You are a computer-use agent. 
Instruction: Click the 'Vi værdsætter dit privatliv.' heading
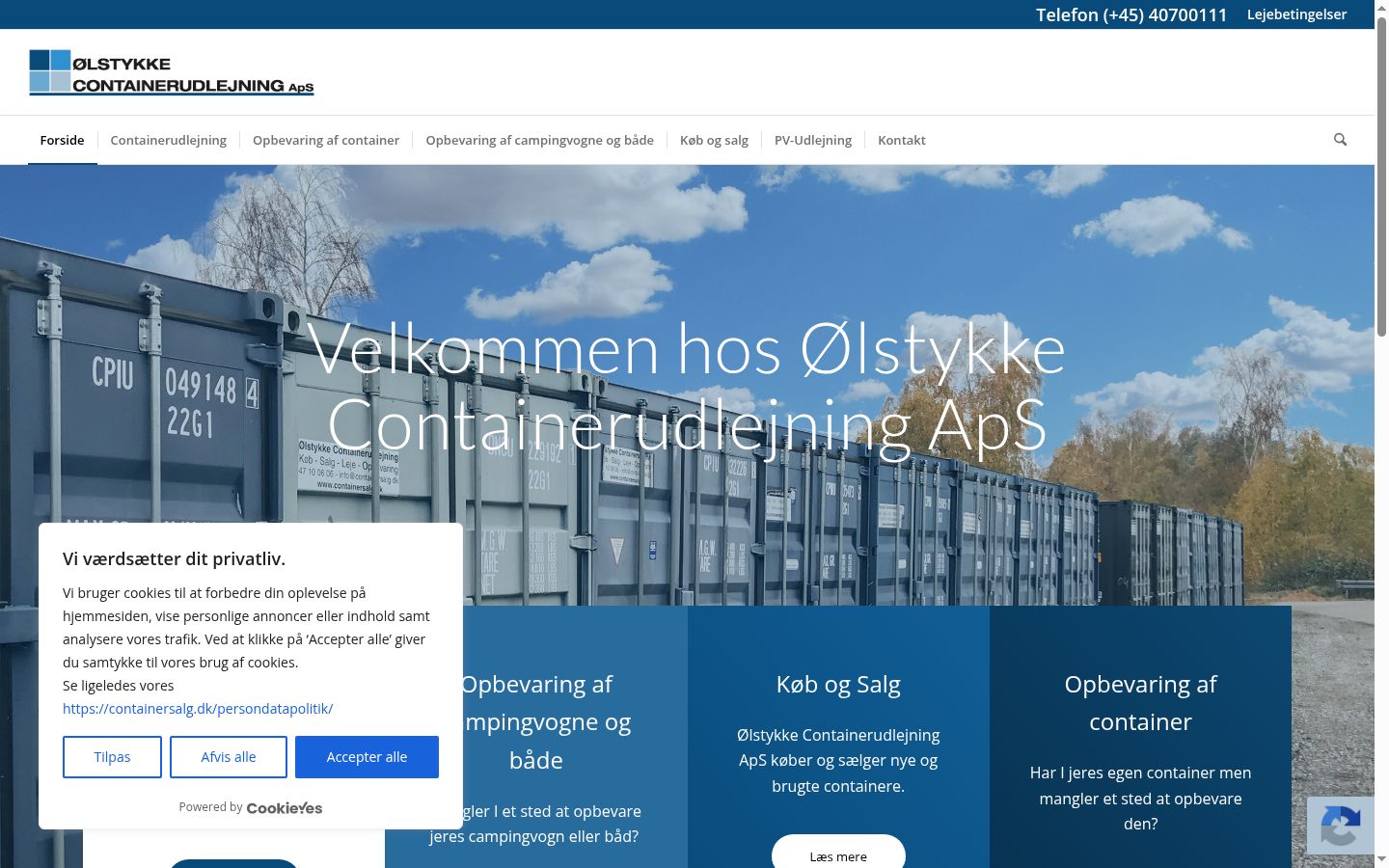pos(175,558)
